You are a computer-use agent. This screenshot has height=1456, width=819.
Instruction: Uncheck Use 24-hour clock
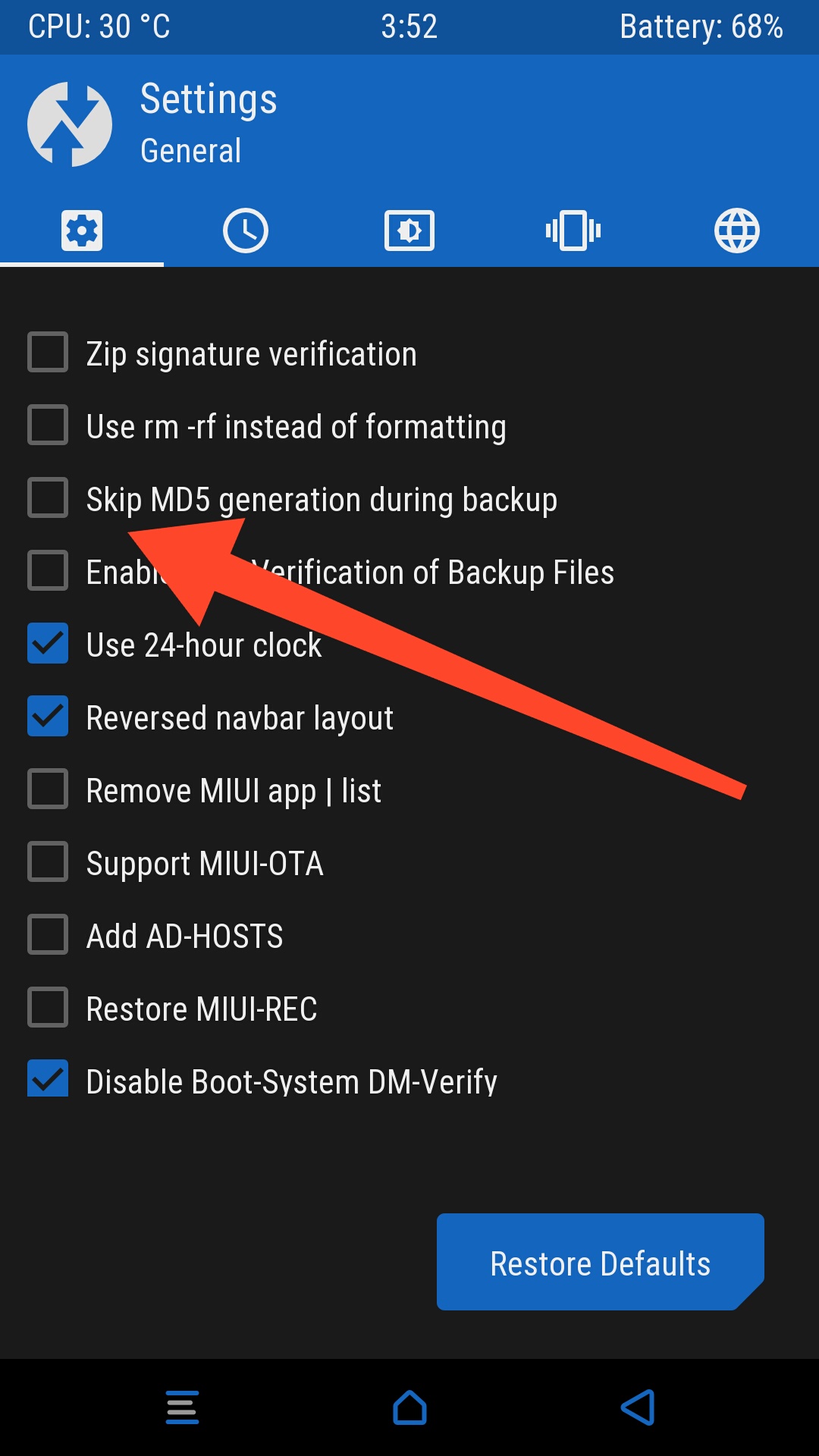pyautogui.click(x=48, y=643)
